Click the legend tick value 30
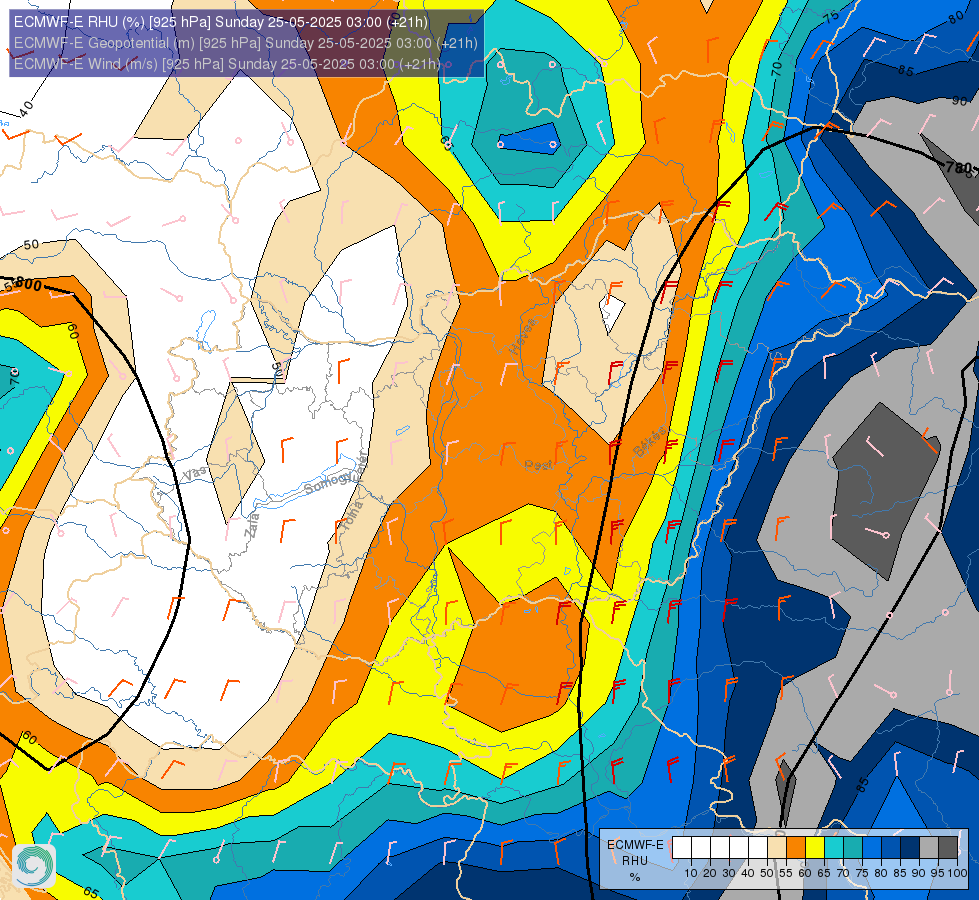Screen dimensions: 979x900 click(x=729, y=873)
